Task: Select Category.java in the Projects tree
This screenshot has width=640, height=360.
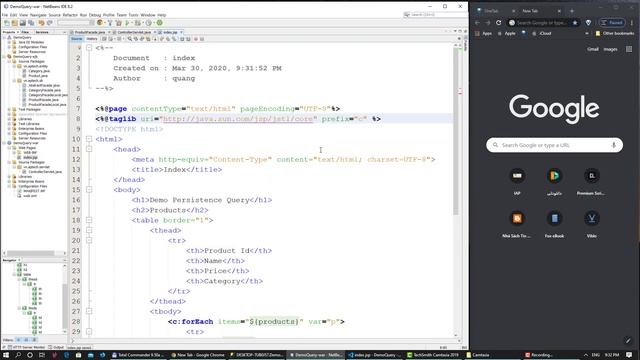Action: pos(39,71)
